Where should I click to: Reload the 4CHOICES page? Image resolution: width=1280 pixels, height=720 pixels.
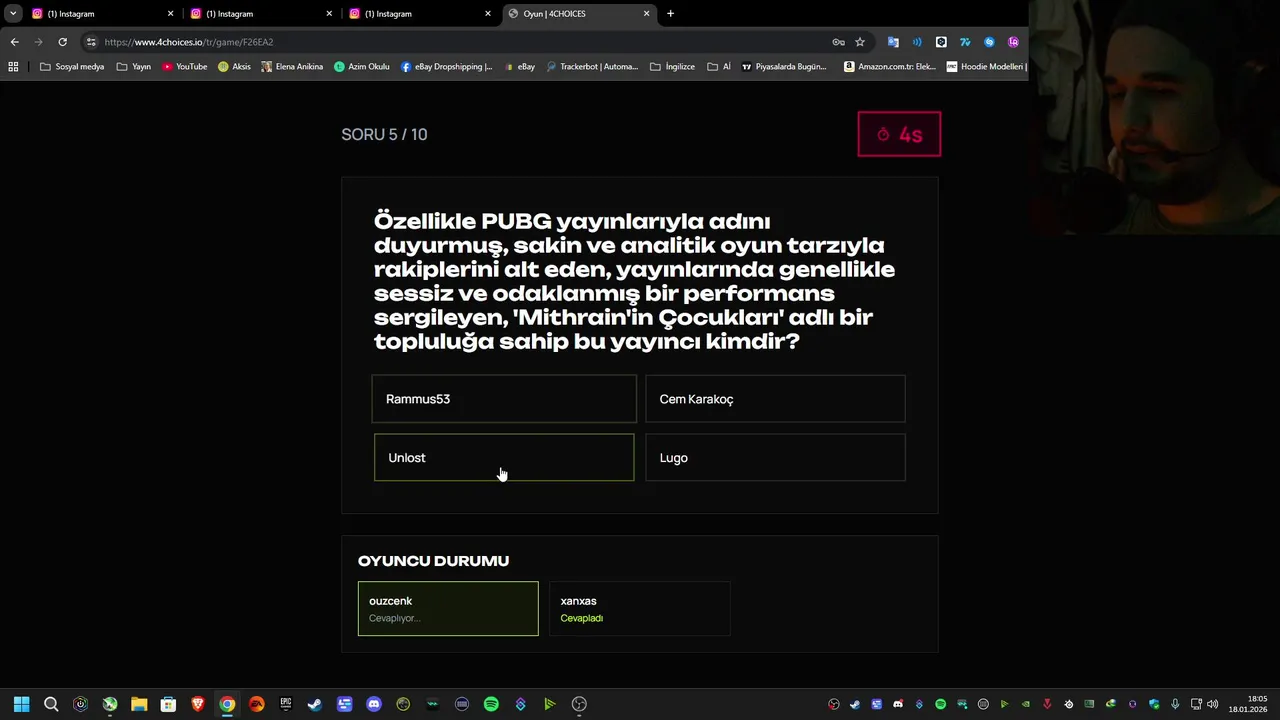62,42
